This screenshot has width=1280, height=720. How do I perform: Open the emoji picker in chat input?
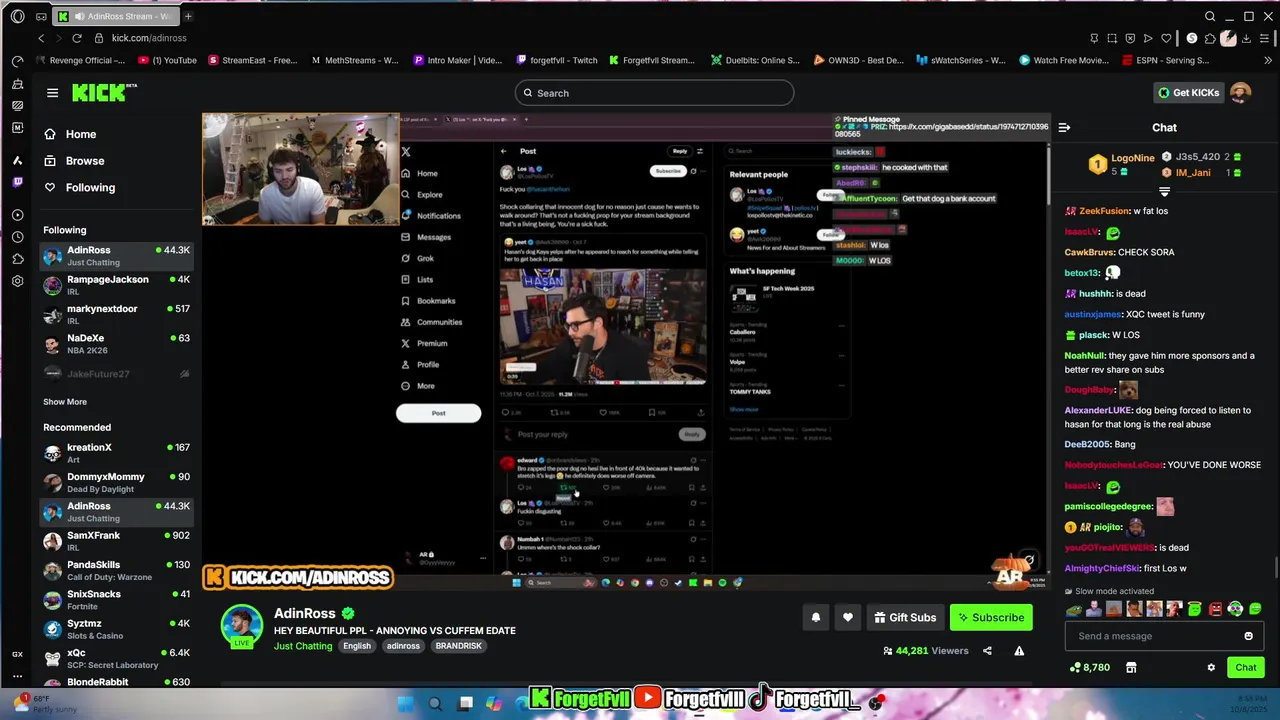coord(1248,636)
